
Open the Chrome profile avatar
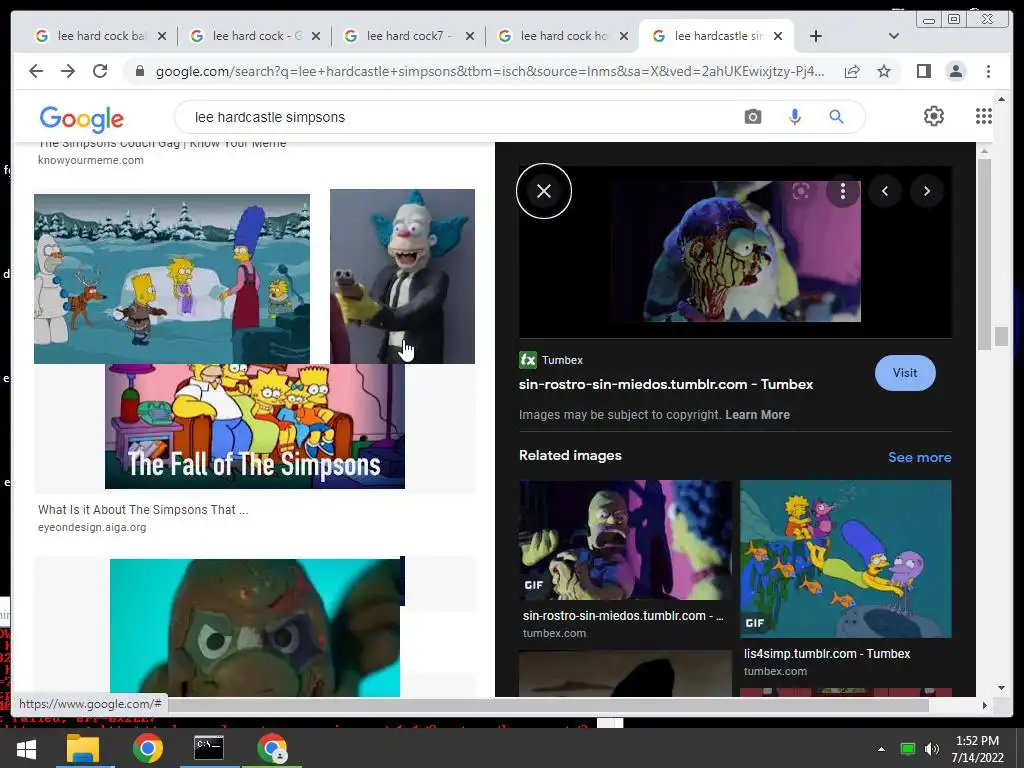pos(955,71)
